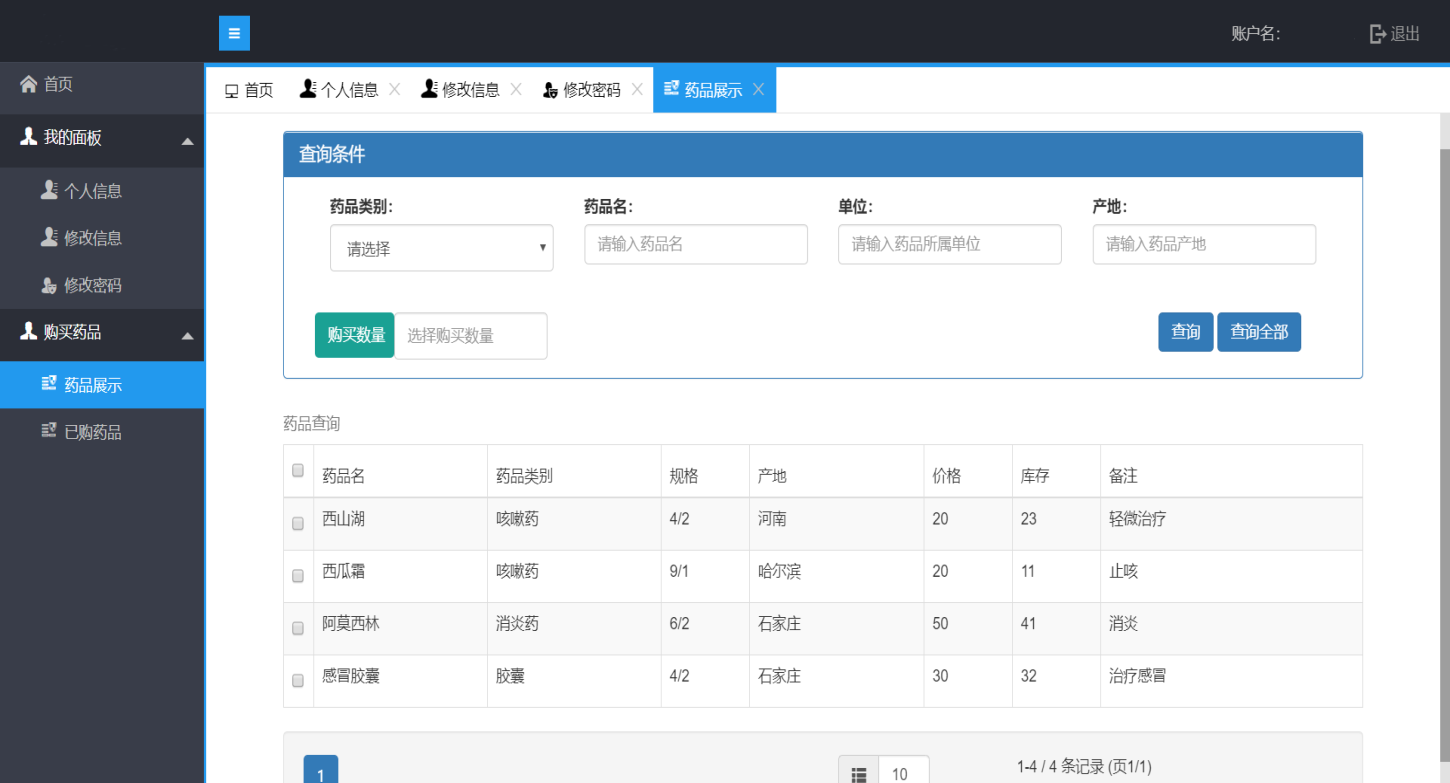Image resolution: width=1450 pixels, height=783 pixels.
Task: Click the 个人信息 user icon in sidebar
Action: click(49, 190)
